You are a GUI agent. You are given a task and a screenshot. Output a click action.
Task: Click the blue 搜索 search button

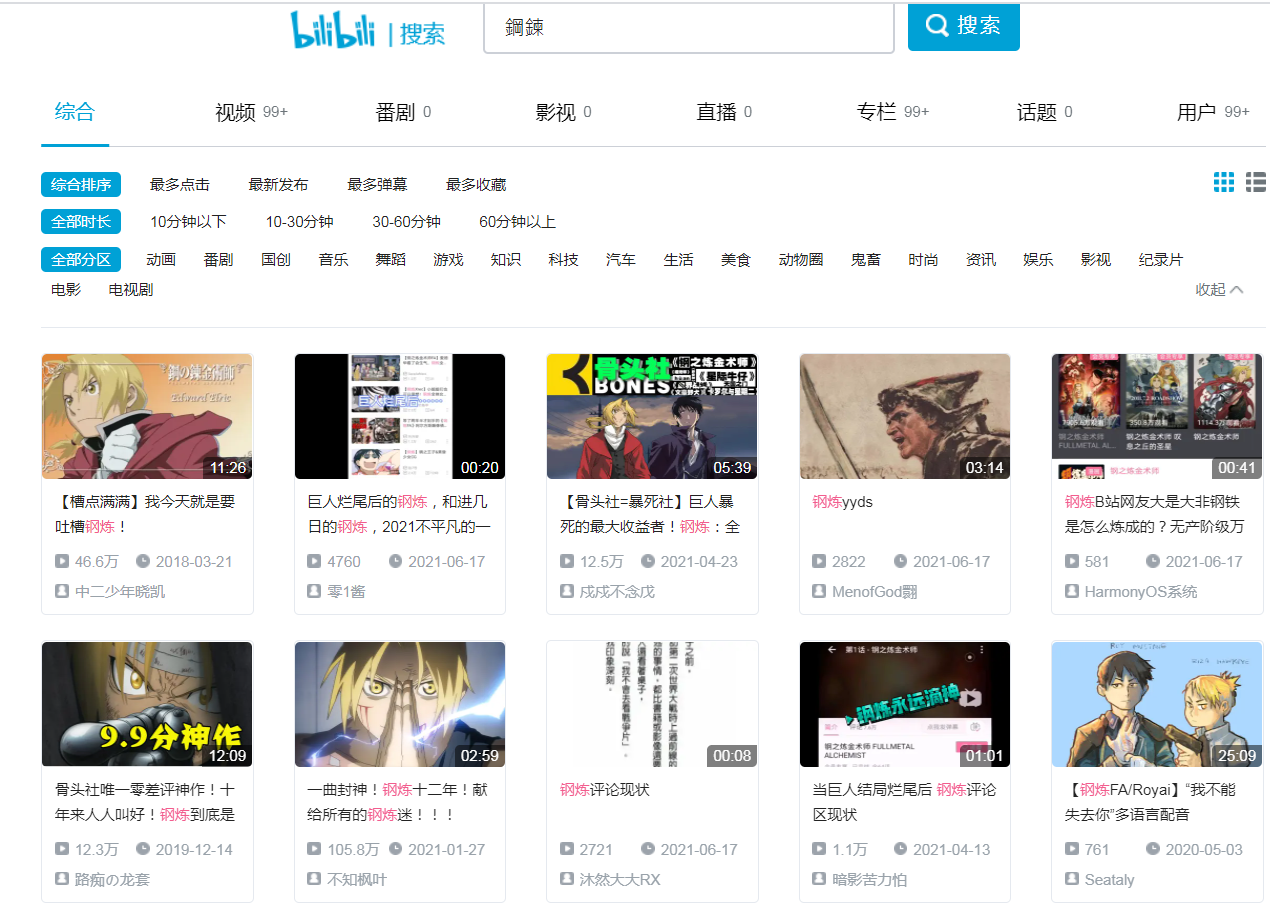(x=964, y=26)
